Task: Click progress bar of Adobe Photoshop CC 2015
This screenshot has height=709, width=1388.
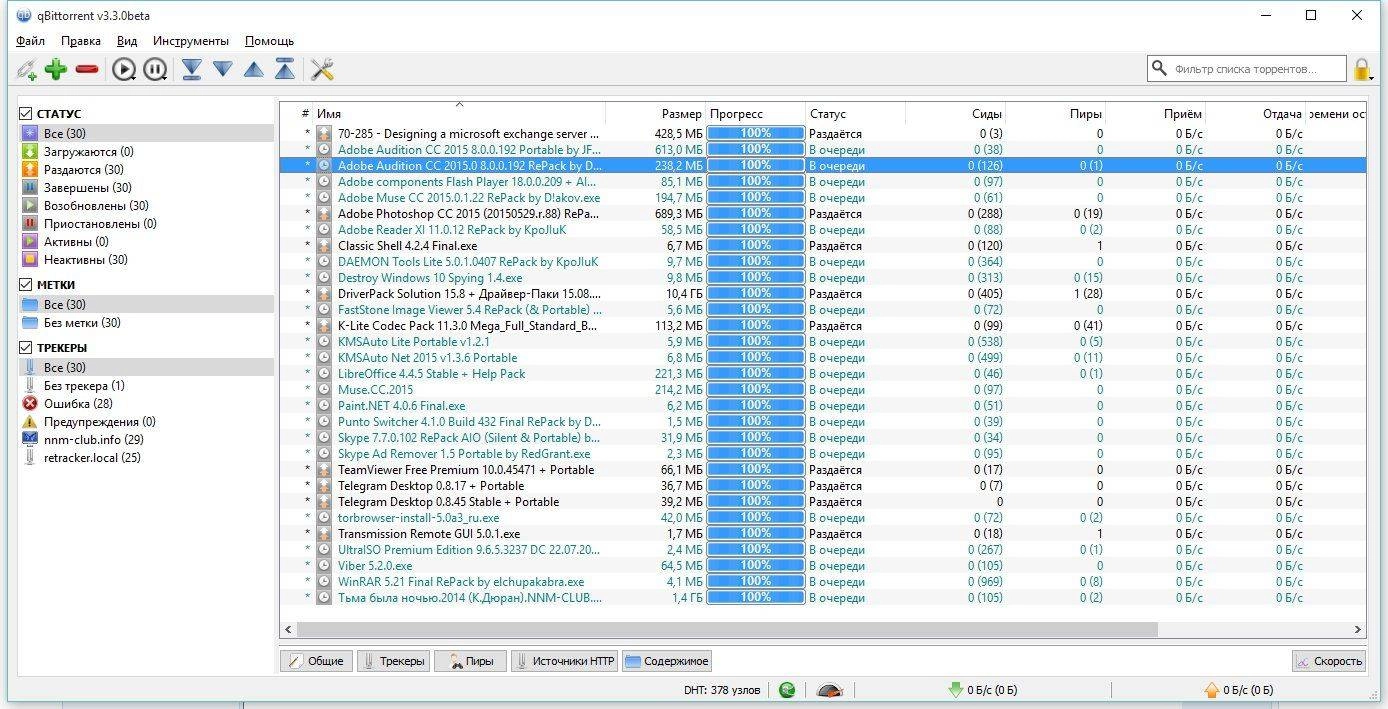Action: click(x=755, y=213)
